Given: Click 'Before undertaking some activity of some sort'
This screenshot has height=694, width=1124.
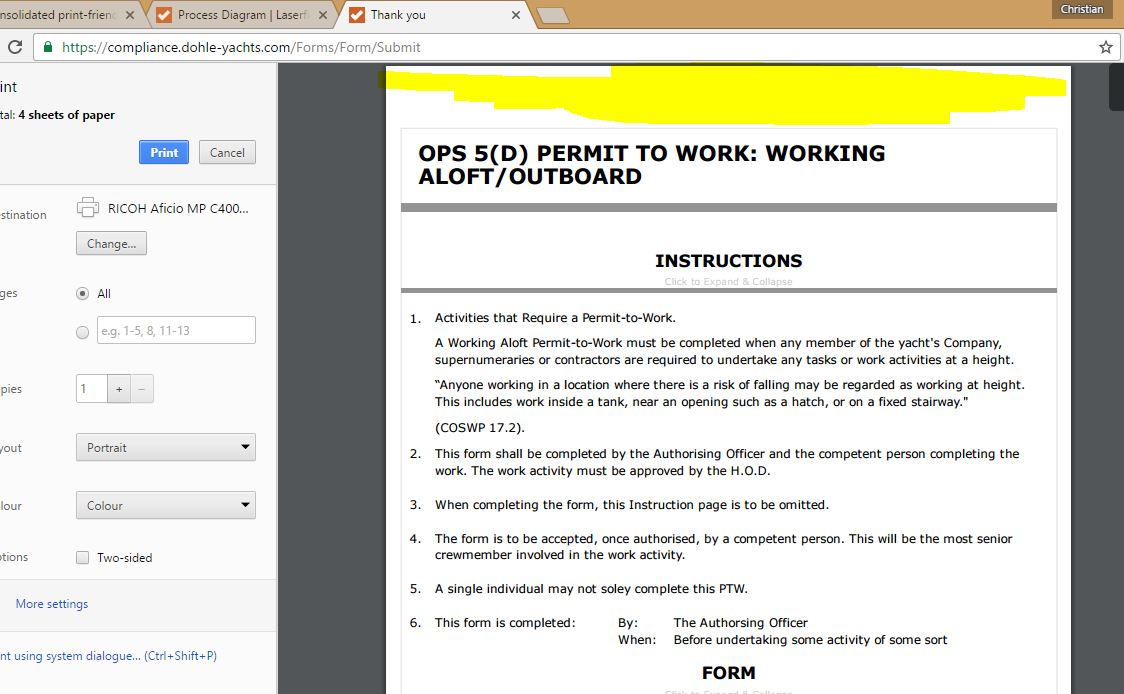Looking at the screenshot, I should [x=810, y=640].
